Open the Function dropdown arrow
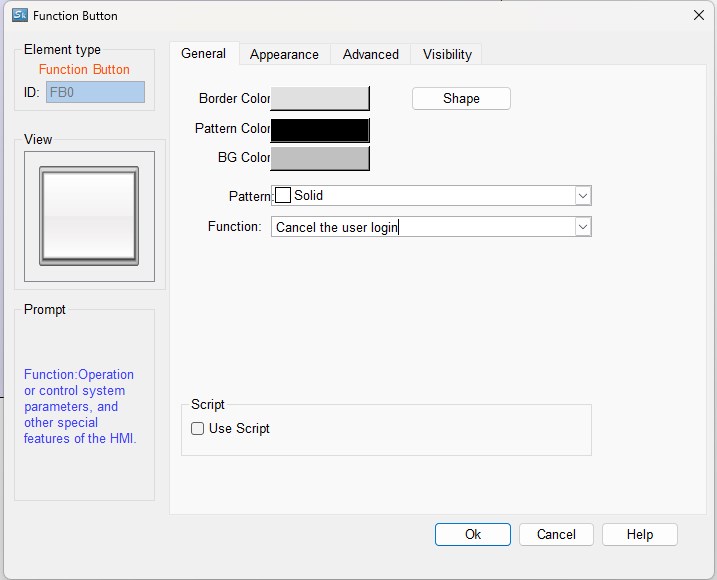717x580 pixels. pos(583,227)
